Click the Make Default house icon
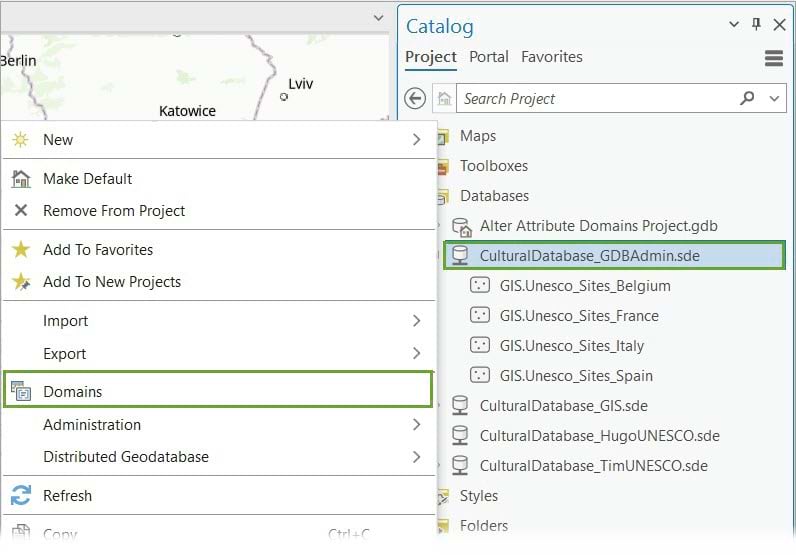 tap(21, 179)
